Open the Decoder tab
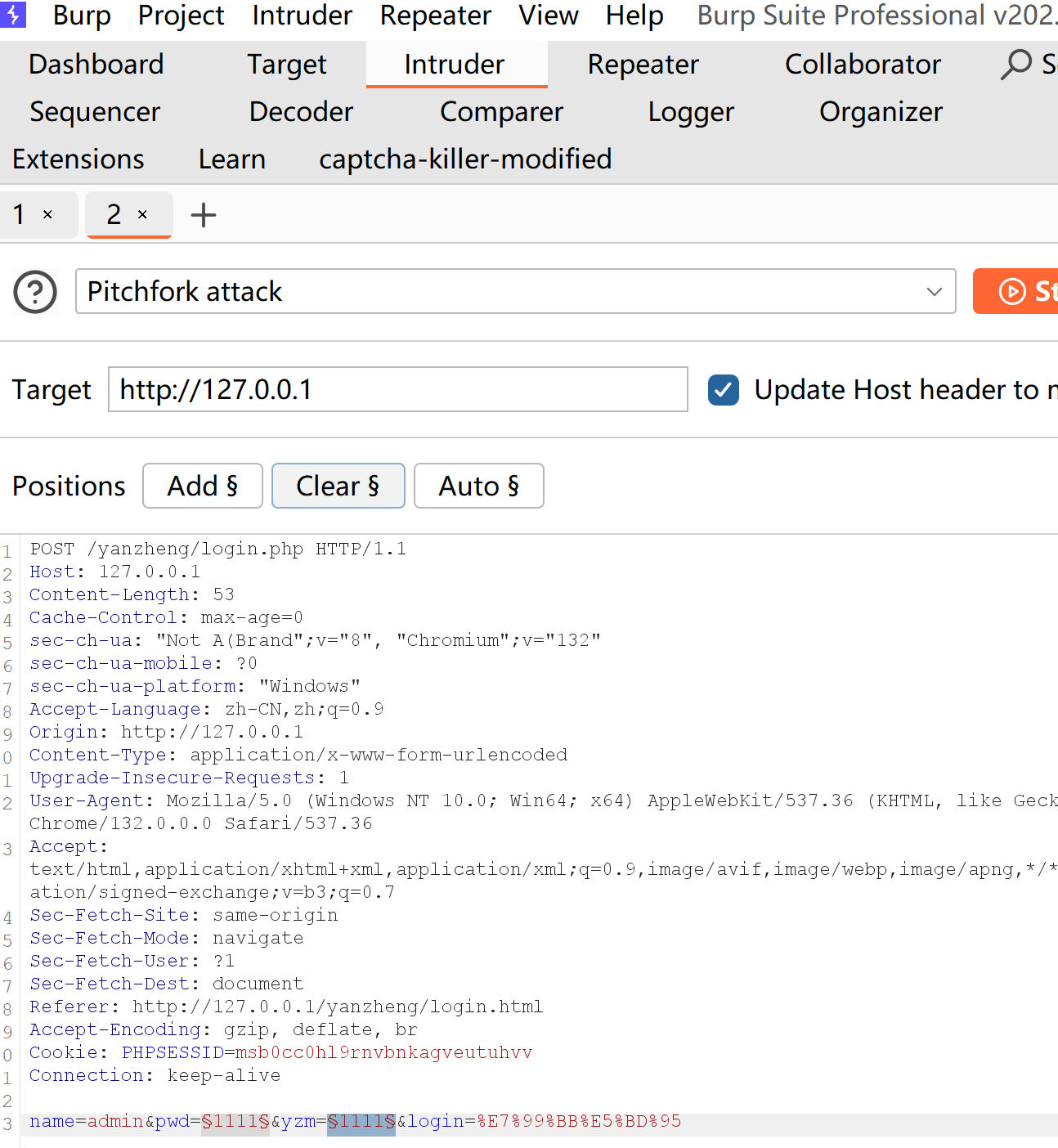 click(x=301, y=112)
